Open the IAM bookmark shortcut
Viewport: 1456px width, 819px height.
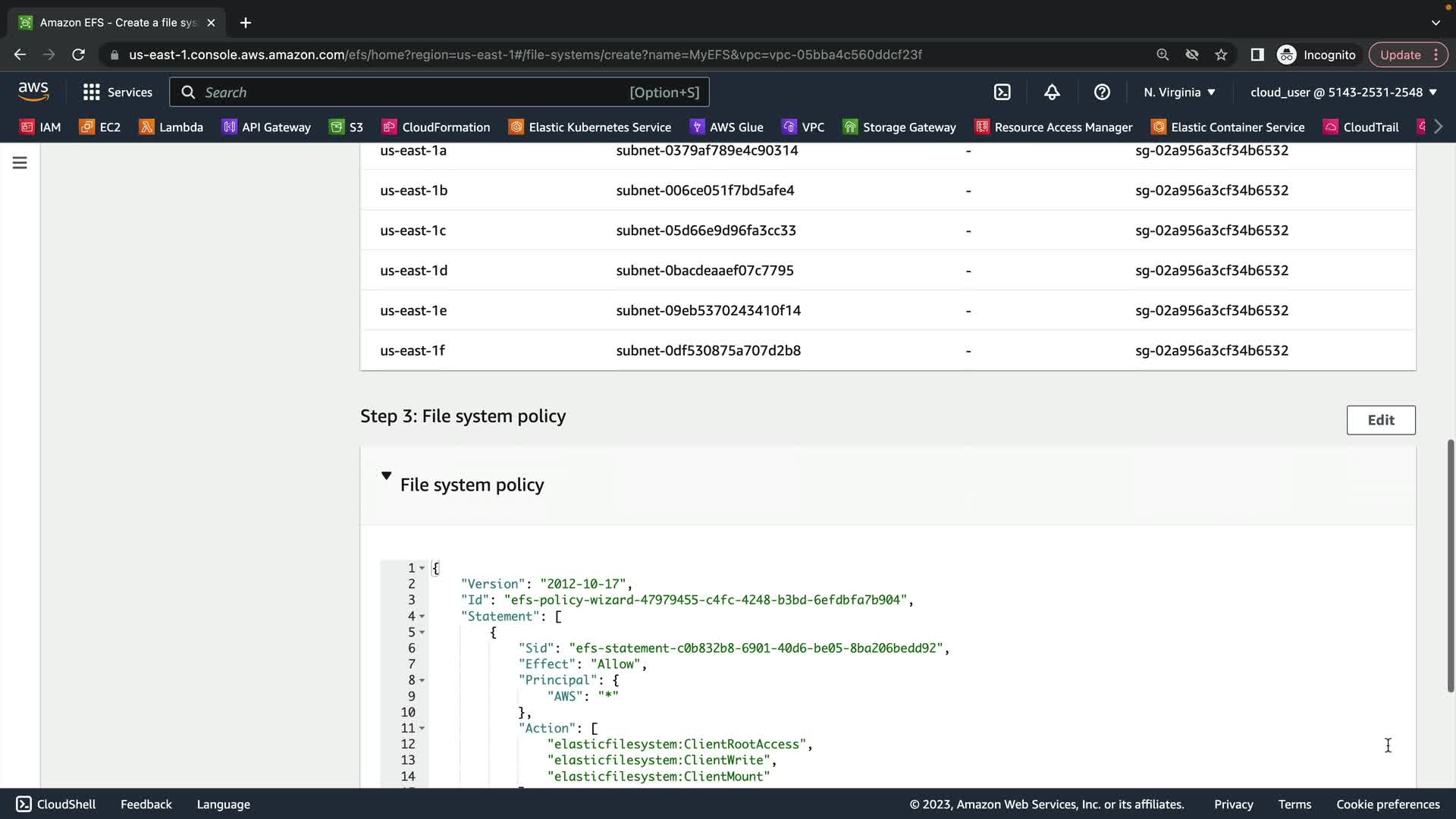(x=40, y=127)
